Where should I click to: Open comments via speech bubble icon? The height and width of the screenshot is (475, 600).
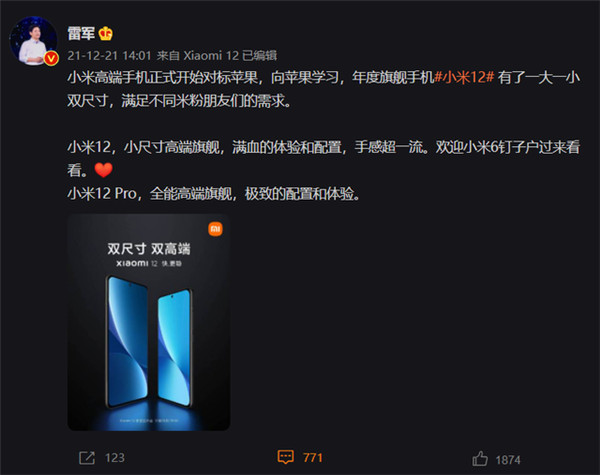click(285, 457)
